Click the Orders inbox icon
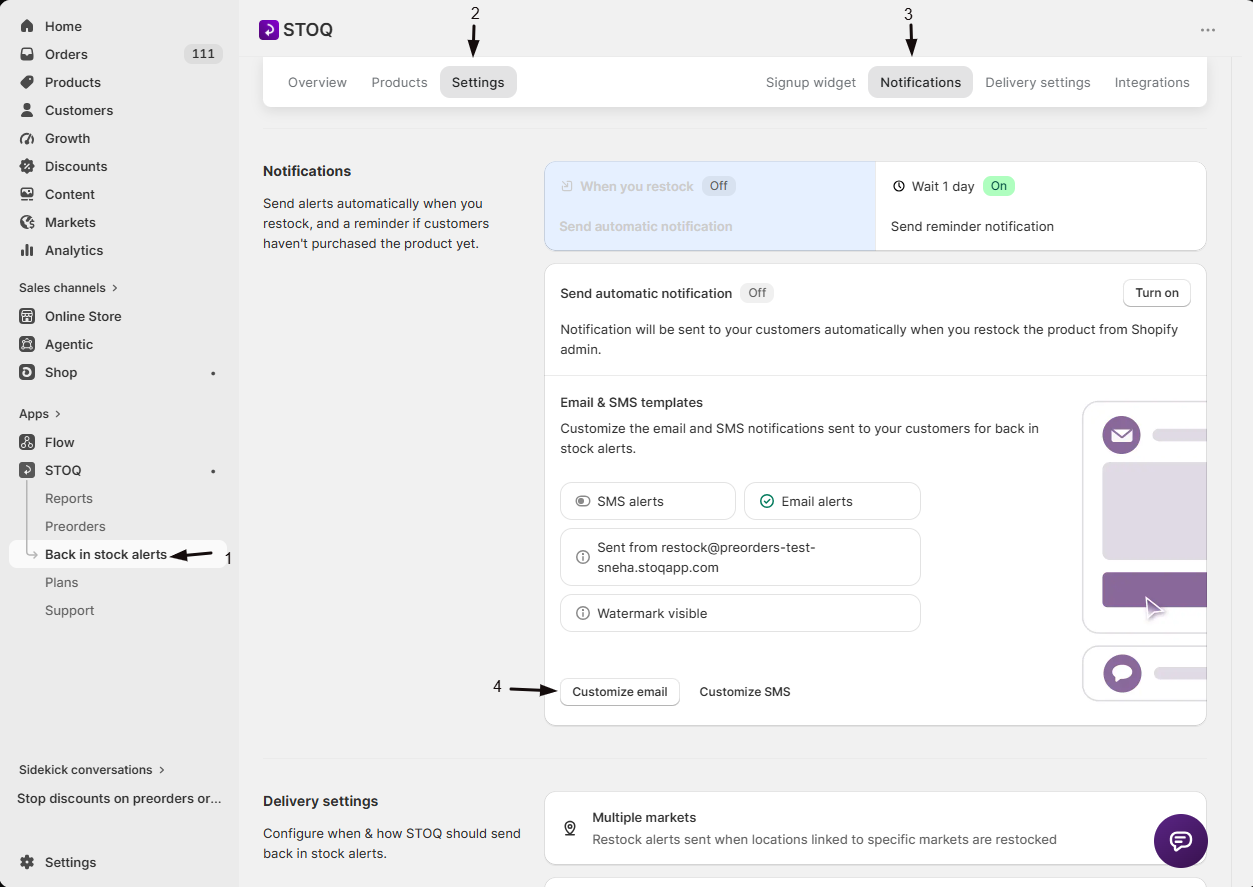The image size is (1253, 887). (27, 54)
